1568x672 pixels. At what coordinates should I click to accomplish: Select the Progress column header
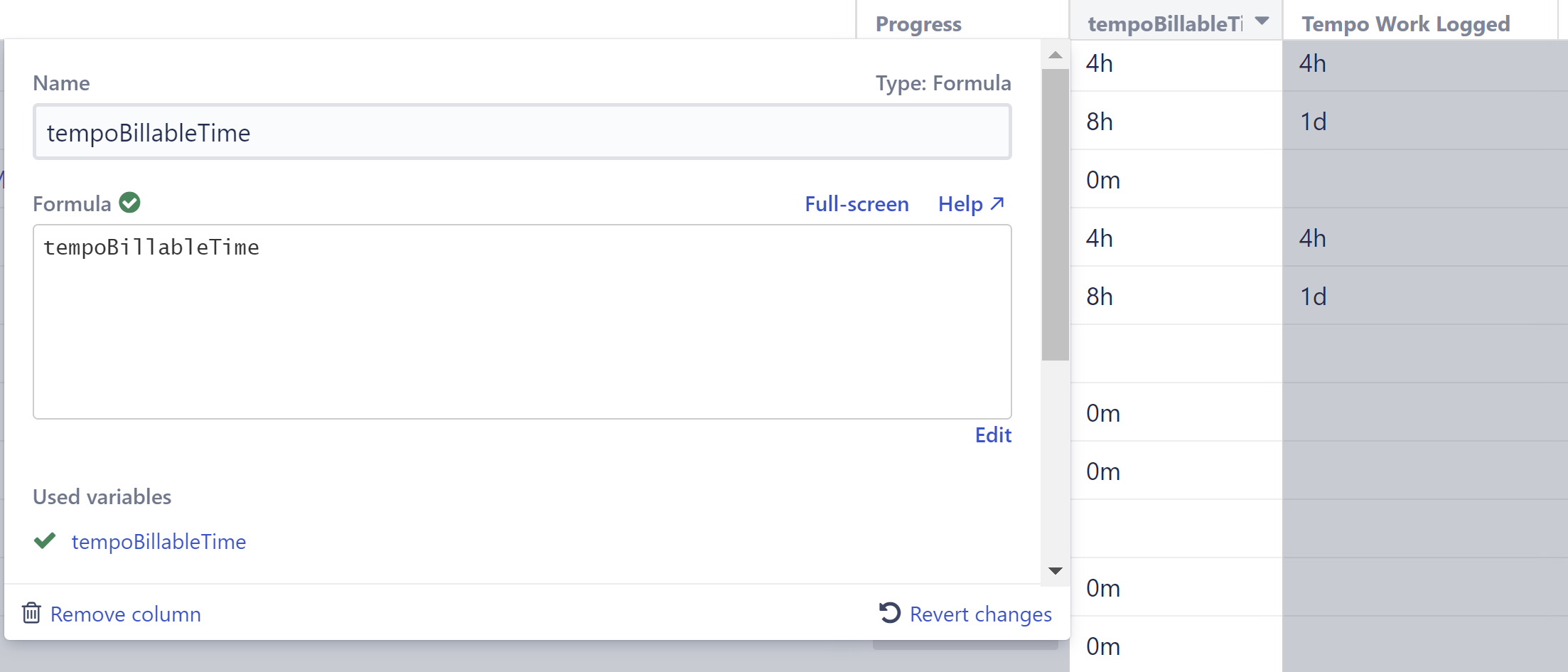point(918,23)
